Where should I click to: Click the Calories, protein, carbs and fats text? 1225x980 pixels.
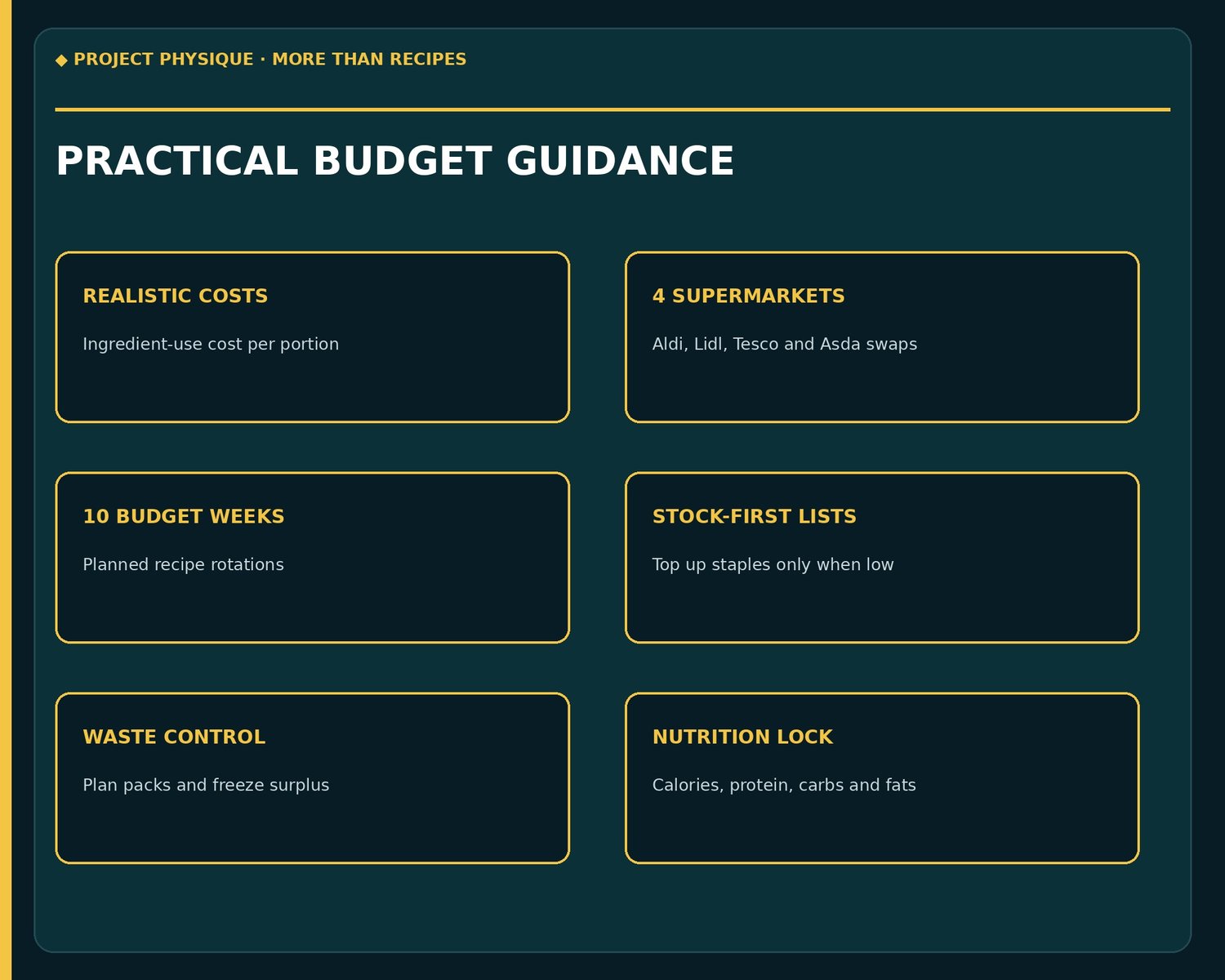tap(784, 785)
